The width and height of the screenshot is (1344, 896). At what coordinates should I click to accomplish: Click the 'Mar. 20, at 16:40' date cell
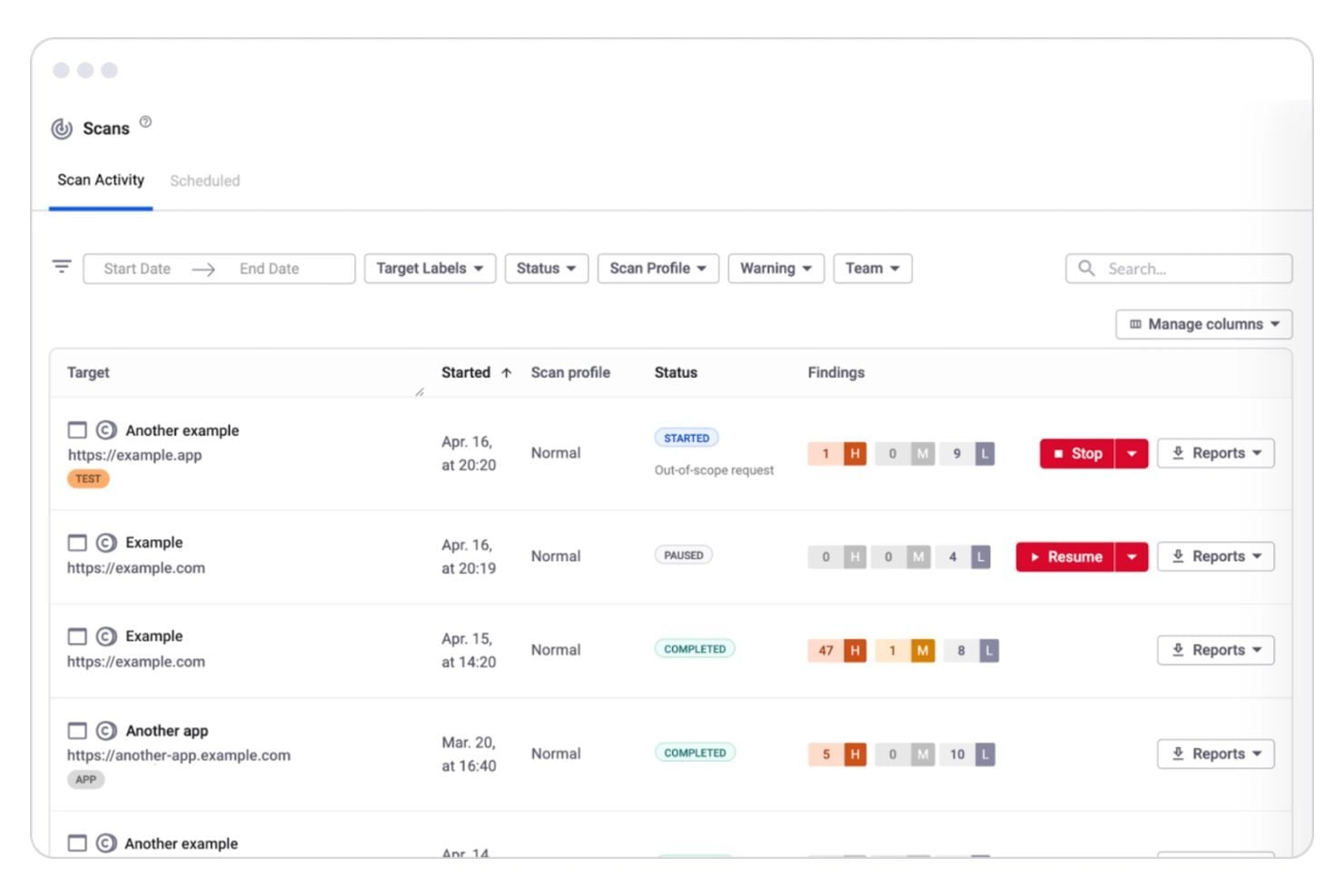point(469,753)
